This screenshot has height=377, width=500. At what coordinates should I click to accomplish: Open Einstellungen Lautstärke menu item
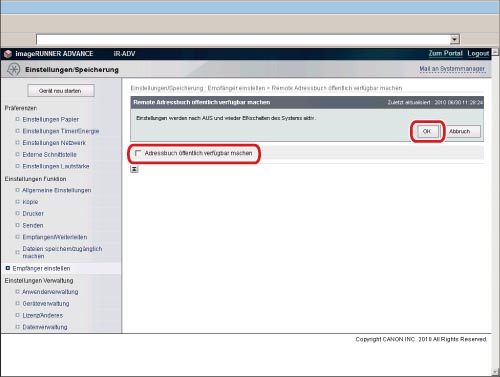pyautogui.click(x=56, y=166)
